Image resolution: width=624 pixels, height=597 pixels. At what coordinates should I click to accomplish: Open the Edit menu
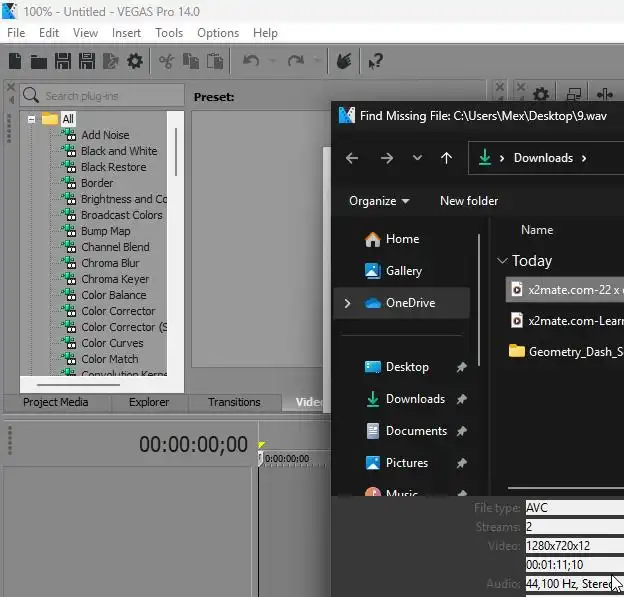49,33
